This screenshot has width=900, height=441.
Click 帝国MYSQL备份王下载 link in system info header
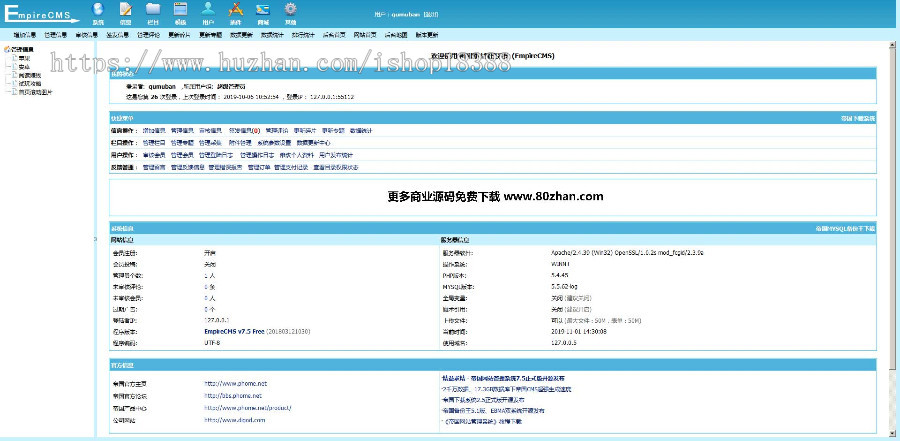[x=845, y=229]
